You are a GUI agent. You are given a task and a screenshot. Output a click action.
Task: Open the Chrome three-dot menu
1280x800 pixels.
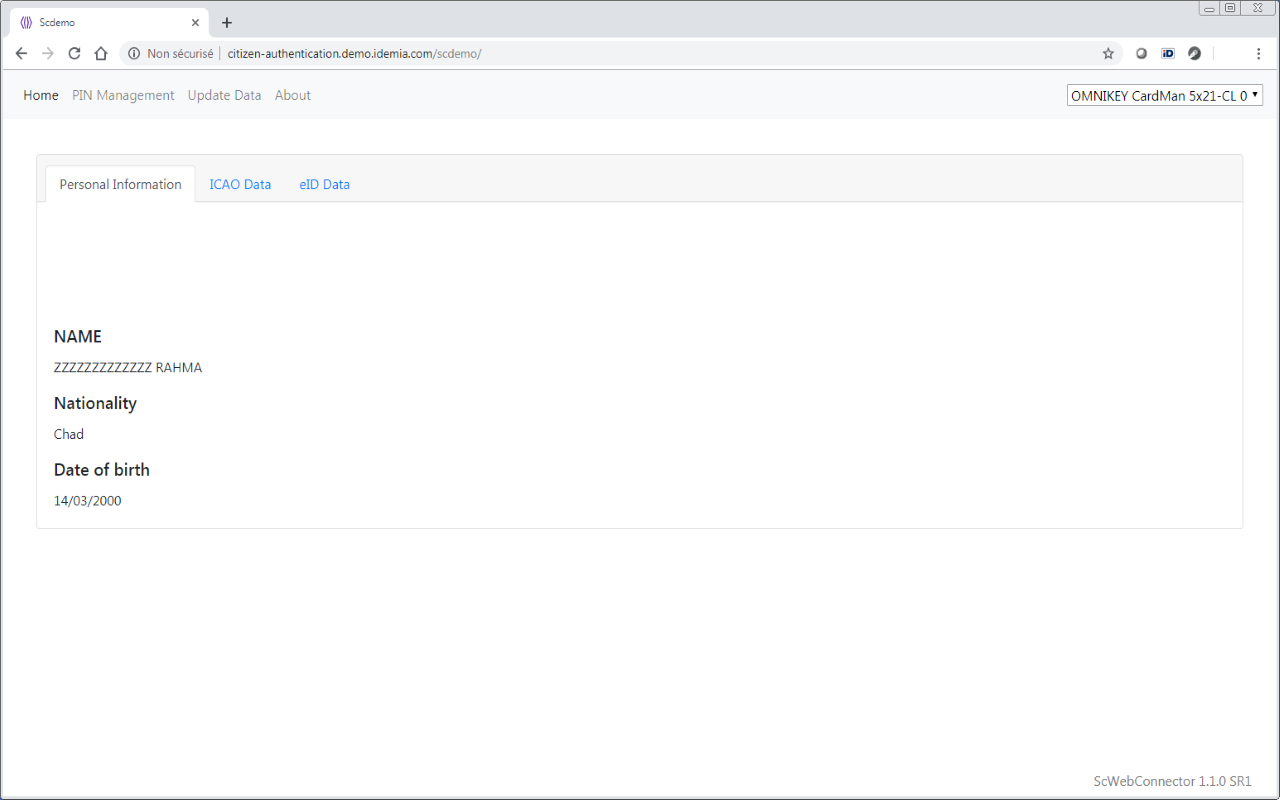pos(1258,53)
